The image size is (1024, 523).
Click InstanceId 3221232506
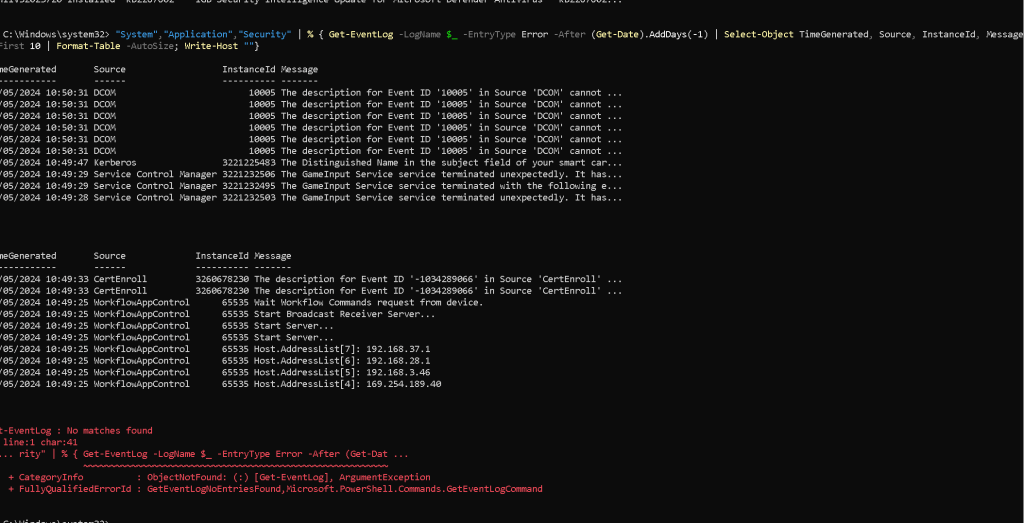point(248,174)
